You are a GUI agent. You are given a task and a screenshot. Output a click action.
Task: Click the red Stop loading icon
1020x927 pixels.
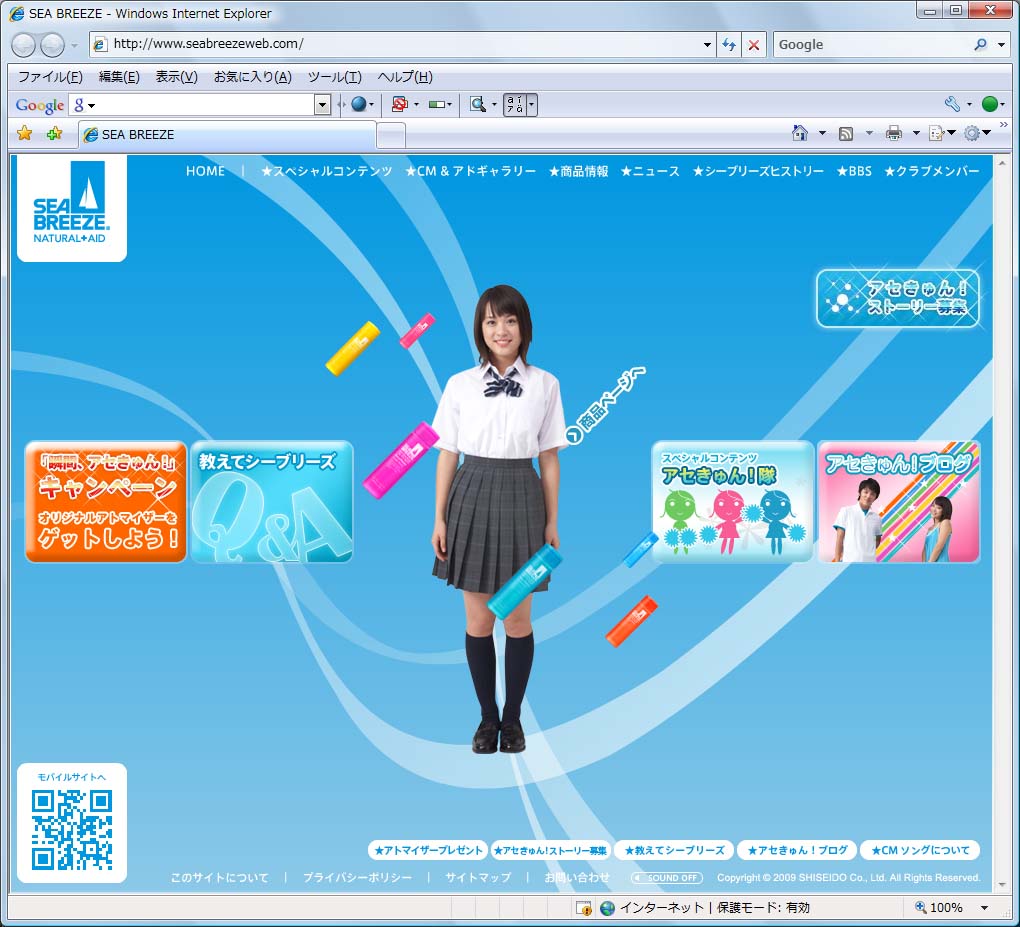(x=753, y=44)
